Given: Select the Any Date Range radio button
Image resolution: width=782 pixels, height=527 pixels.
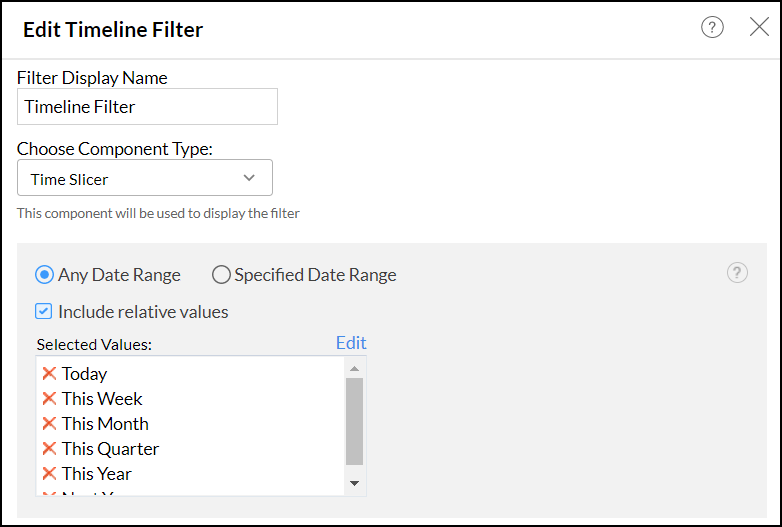Looking at the screenshot, I should click(45, 275).
